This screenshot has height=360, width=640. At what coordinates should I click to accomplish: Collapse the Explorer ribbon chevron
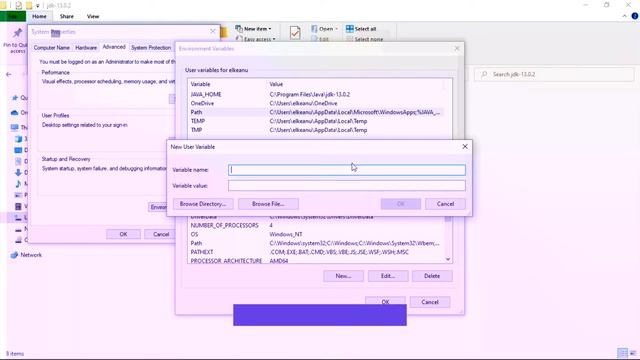click(x=624, y=16)
